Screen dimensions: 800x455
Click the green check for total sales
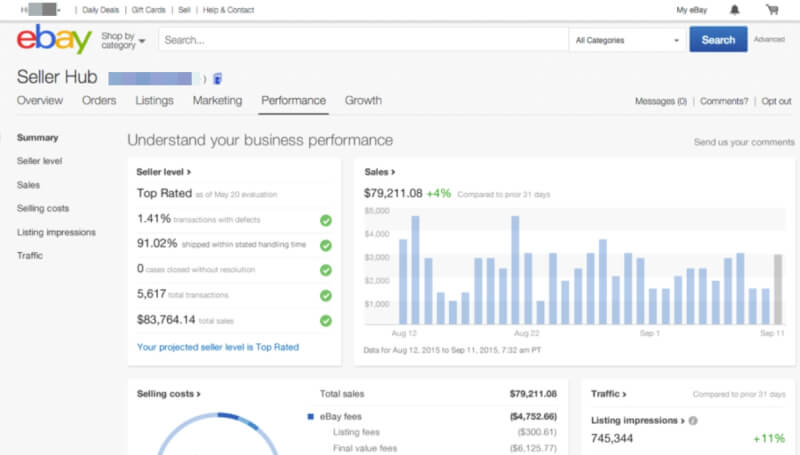point(326,321)
